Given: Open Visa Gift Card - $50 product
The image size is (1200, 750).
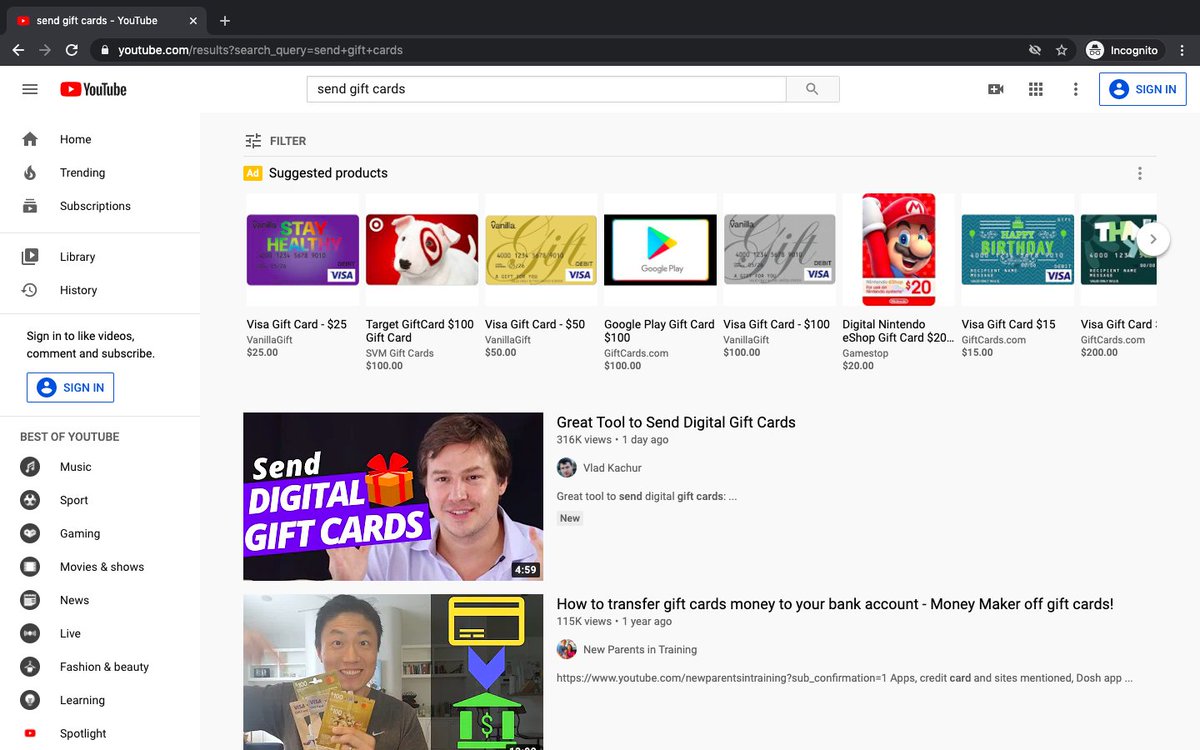Looking at the screenshot, I should pyautogui.click(x=541, y=250).
